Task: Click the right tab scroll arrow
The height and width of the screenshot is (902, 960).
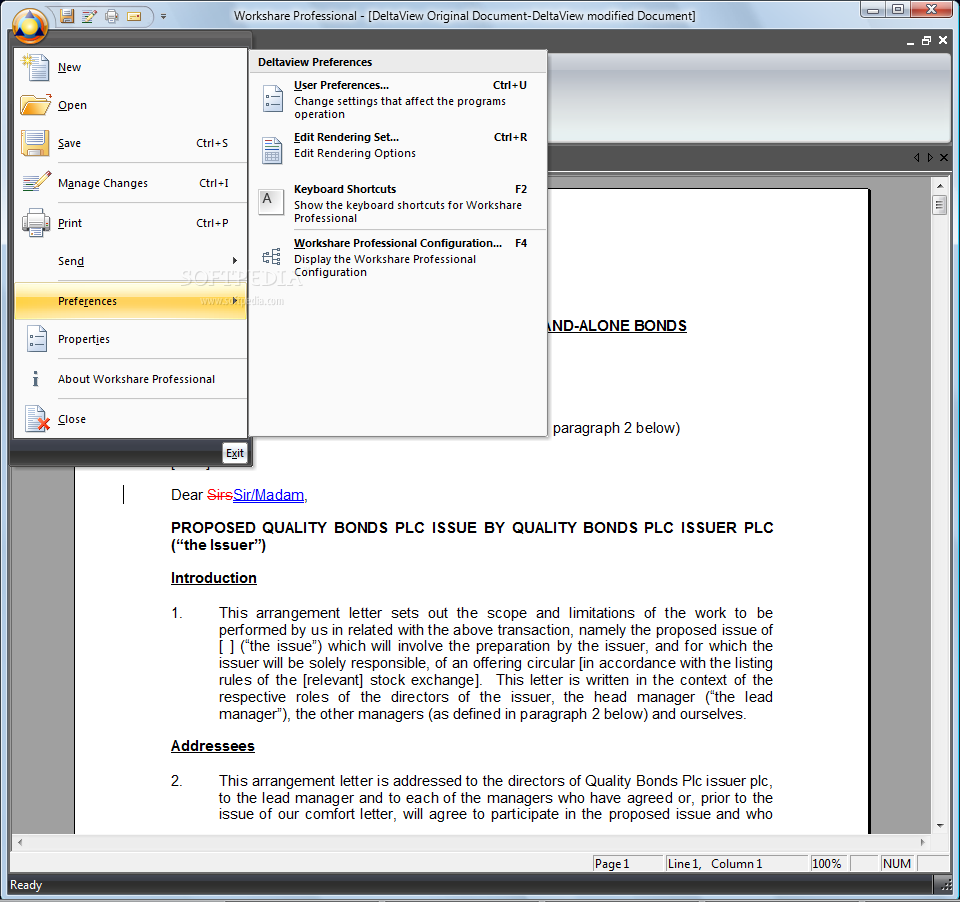Action: pos(930,157)
